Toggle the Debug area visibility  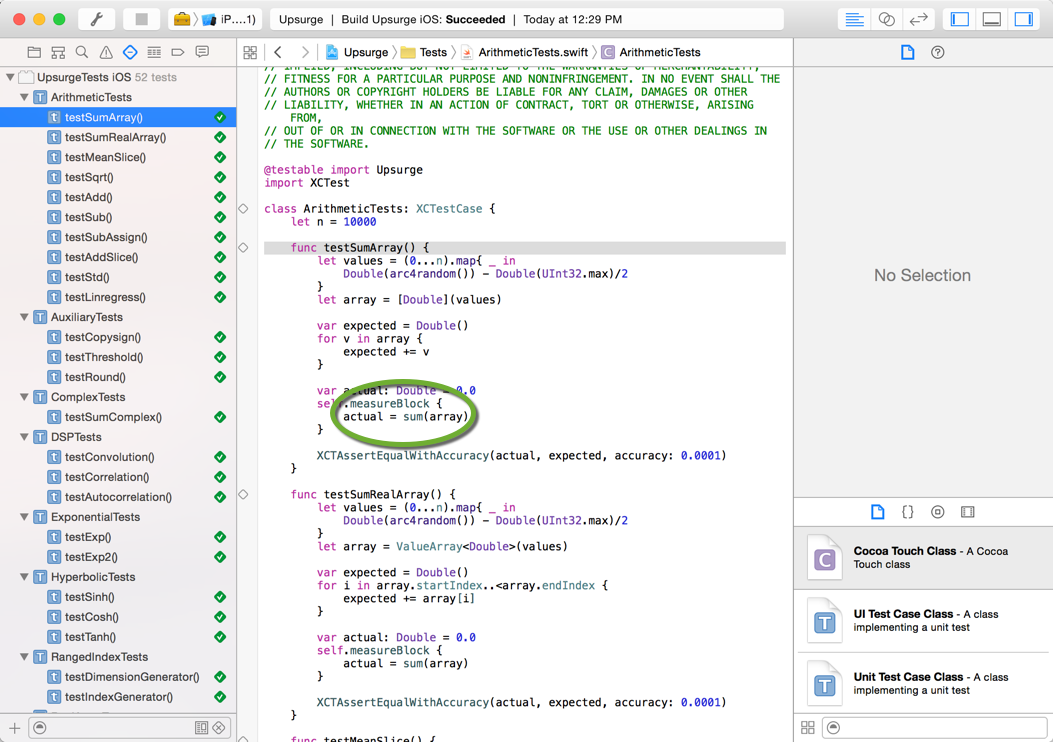click(992, 19)
